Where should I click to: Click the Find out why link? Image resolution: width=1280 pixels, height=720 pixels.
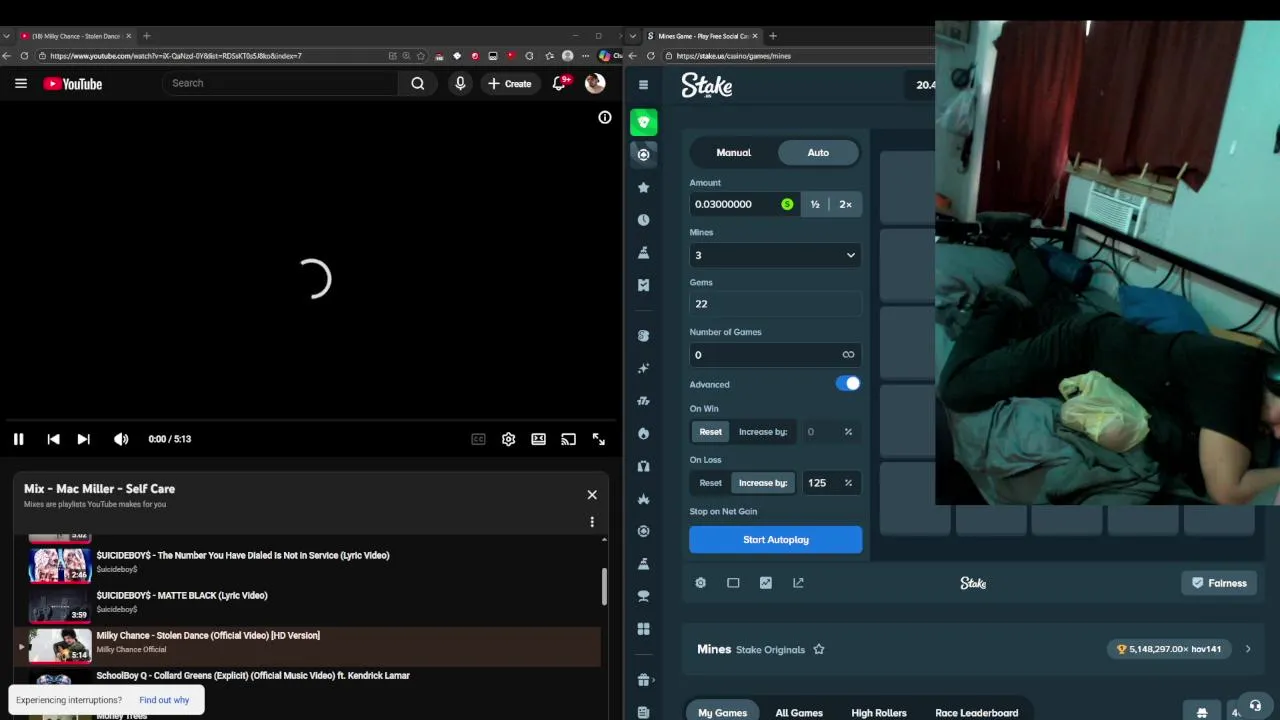tap(164, 700)
